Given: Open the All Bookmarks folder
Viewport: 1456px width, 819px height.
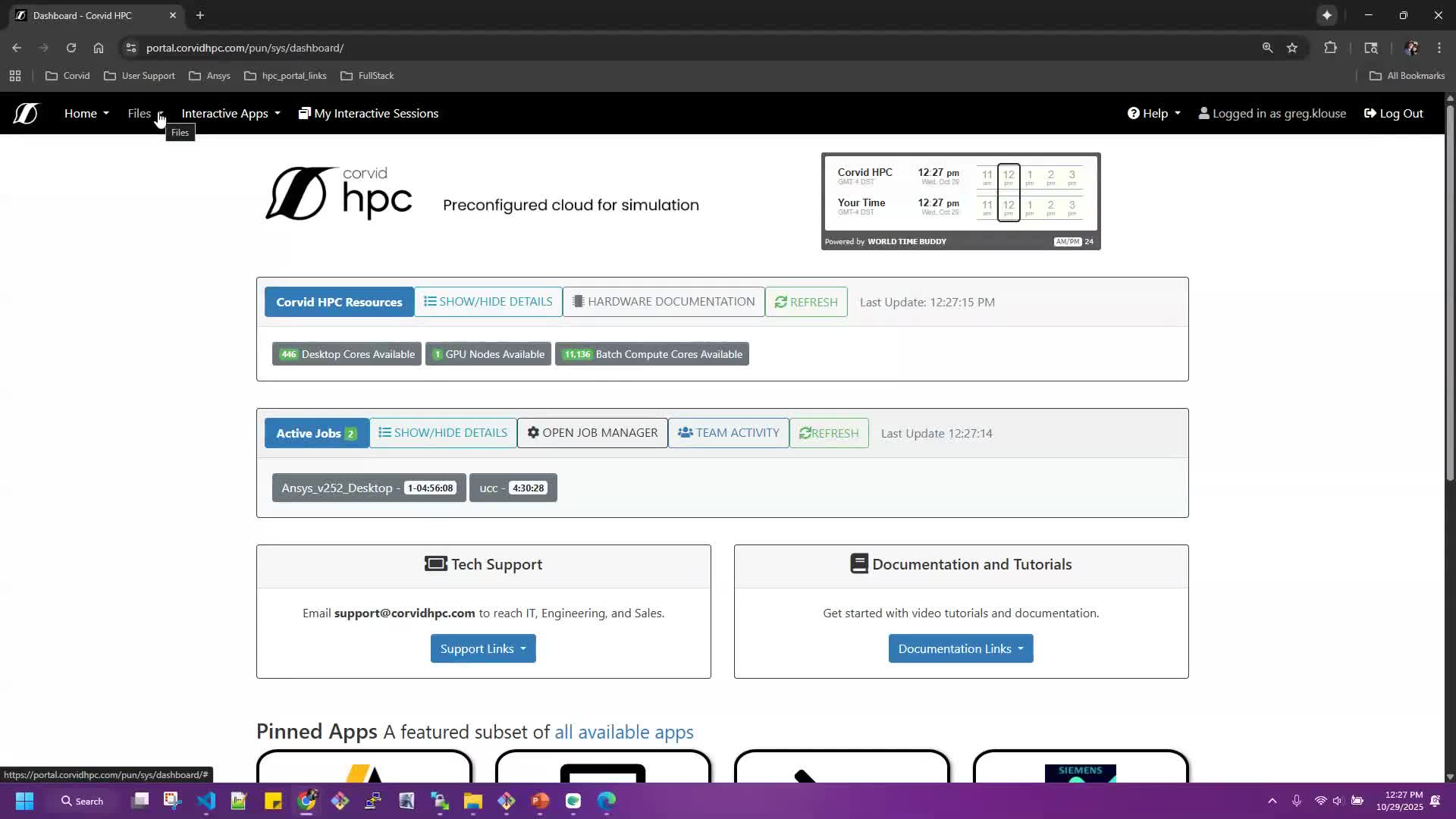Looking at the screenshot, I should [1407, 76].
